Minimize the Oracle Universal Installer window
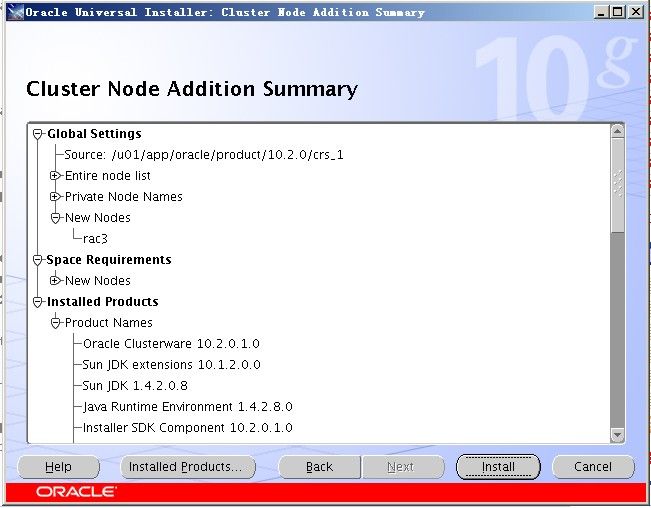The image size is (651, 508). coord(600,12)
